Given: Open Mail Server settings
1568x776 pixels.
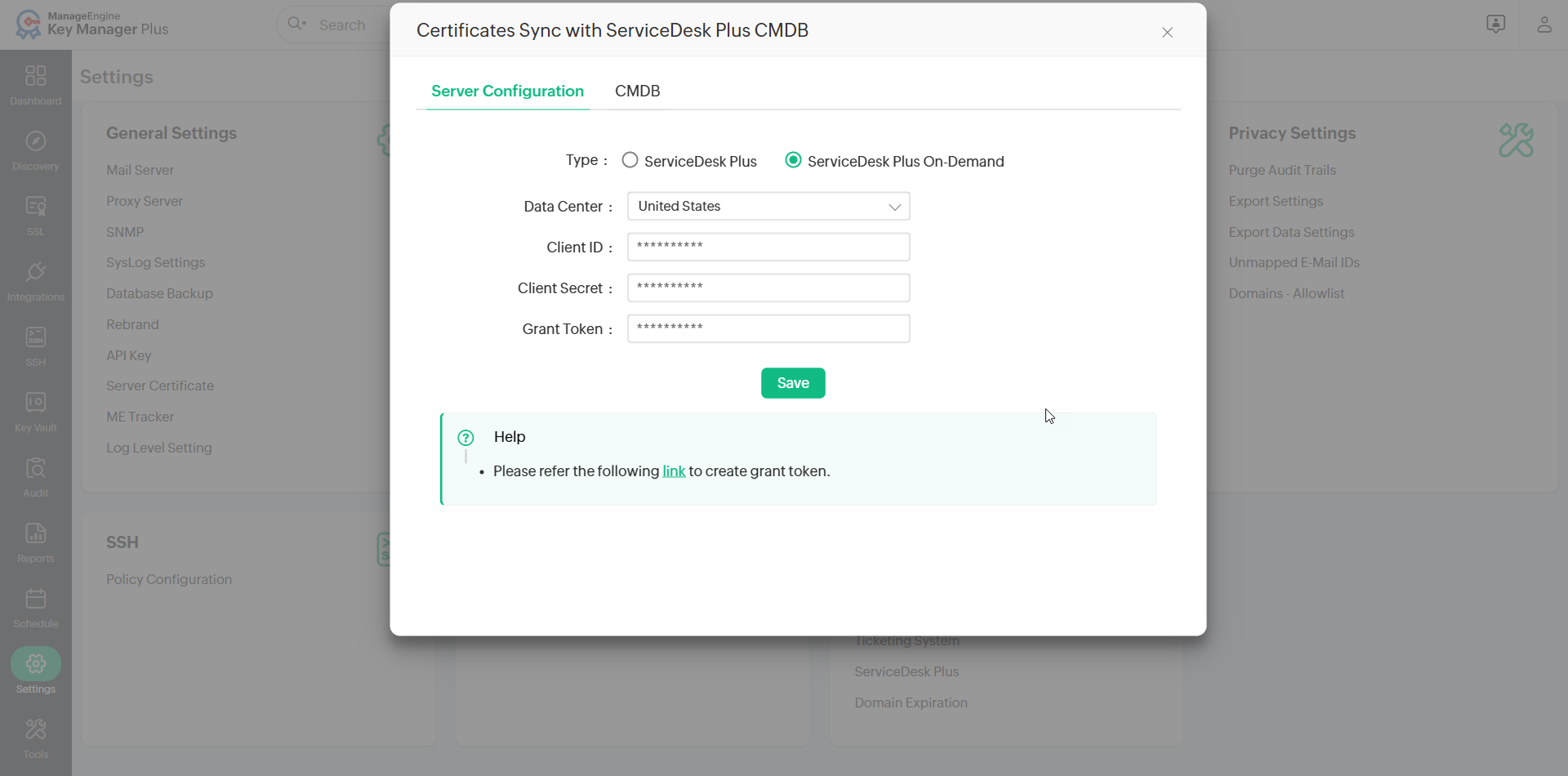Looking at the screenshot, I should [x=140, y=171].
